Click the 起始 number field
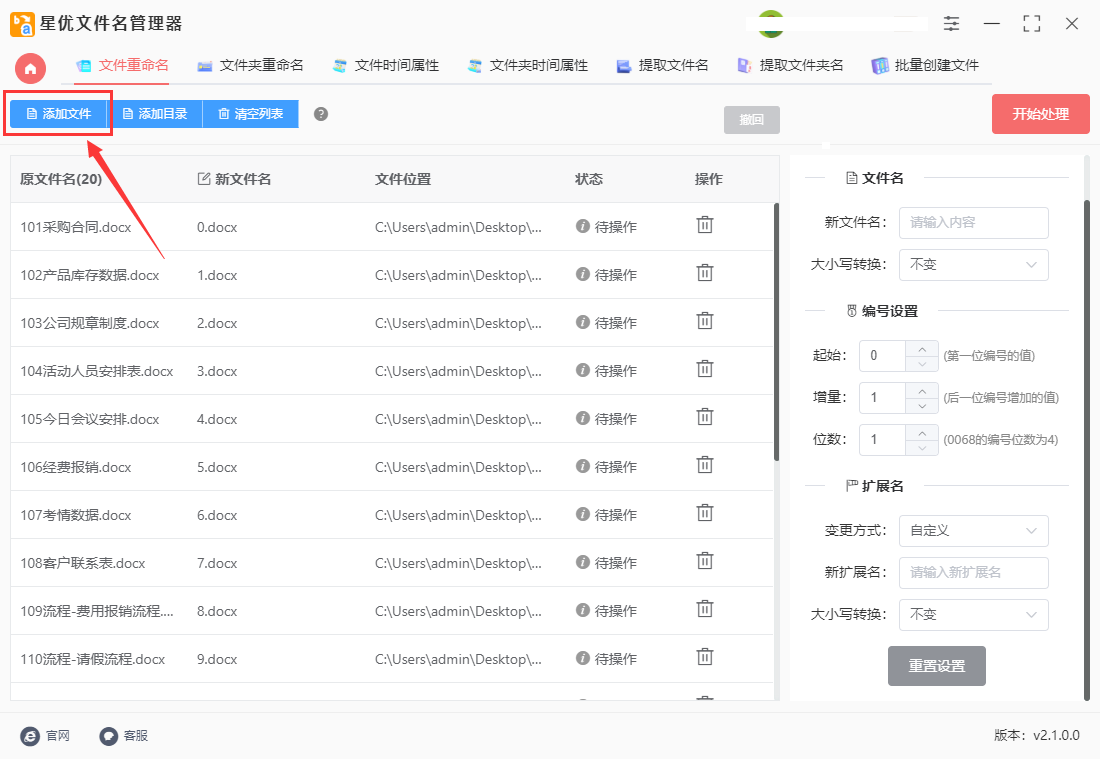 (883, 356)
